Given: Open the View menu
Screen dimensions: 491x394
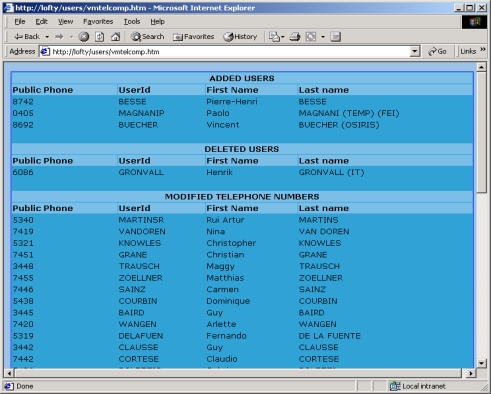Looking at the screenshot, I should [x=65, y=22].
